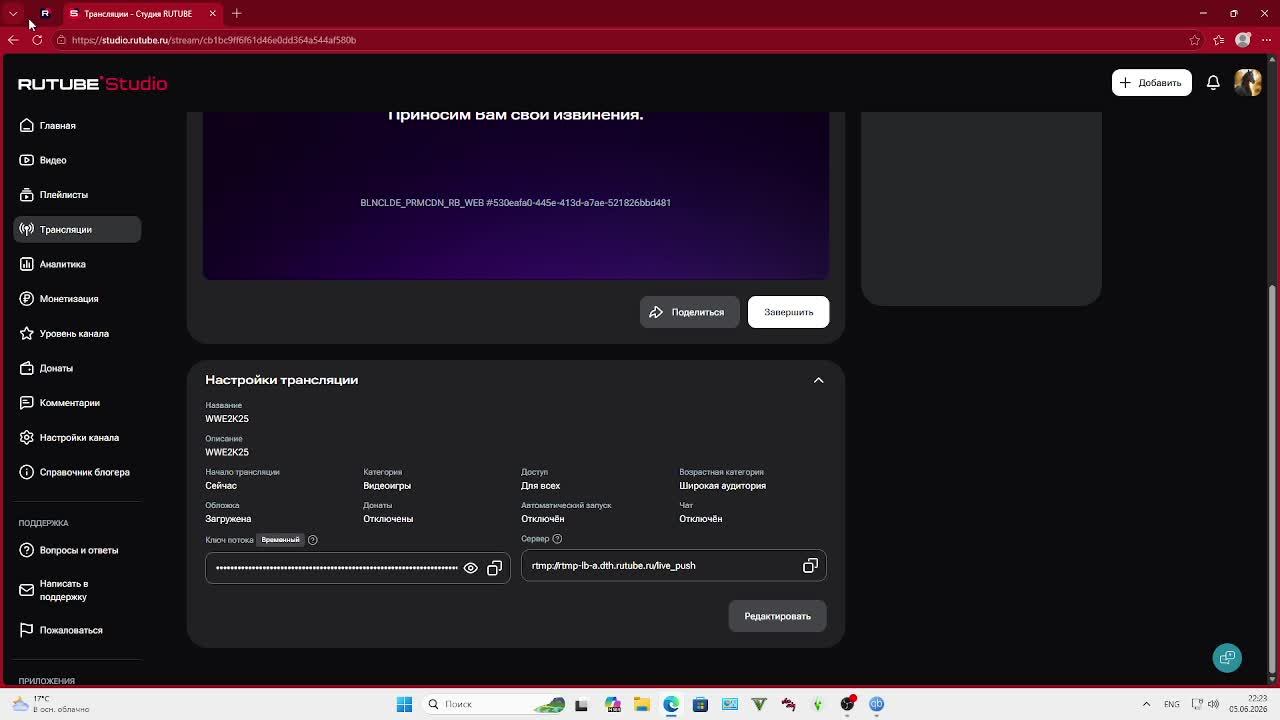The height and width of the screenshot is (720, 1280).
Task: Open OBS Studio from the taskbar
Action: click(x=847, y=704)
